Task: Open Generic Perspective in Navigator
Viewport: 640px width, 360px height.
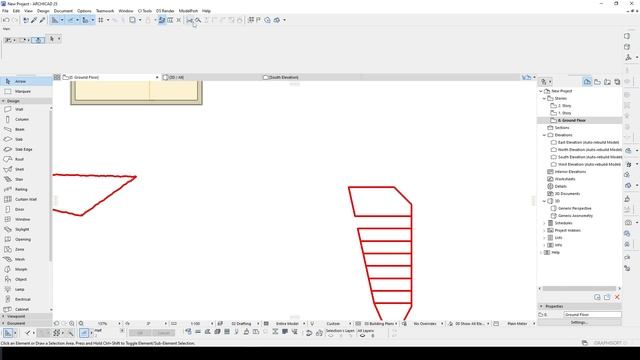Action: pyautogui.click(x=575, y=209)
